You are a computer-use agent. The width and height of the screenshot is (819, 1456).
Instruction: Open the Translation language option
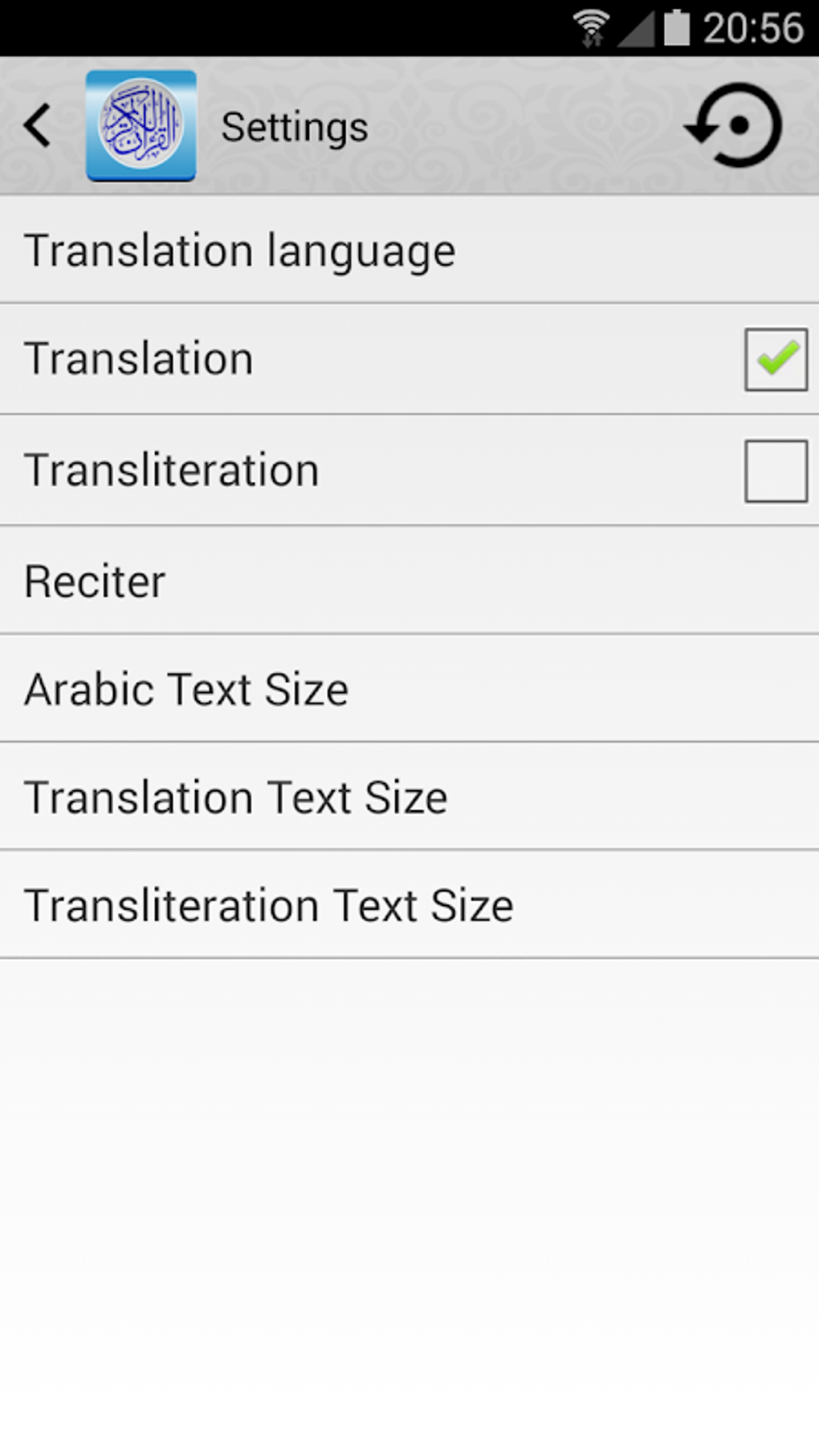409,250
